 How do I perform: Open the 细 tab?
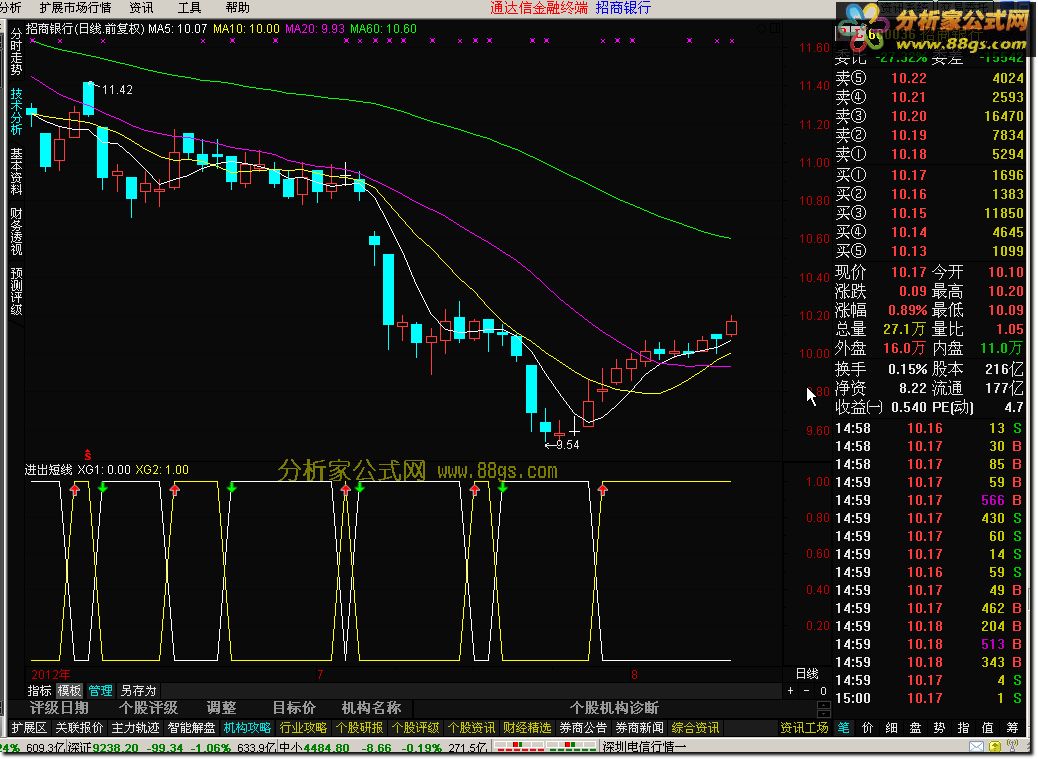[892, 728]
